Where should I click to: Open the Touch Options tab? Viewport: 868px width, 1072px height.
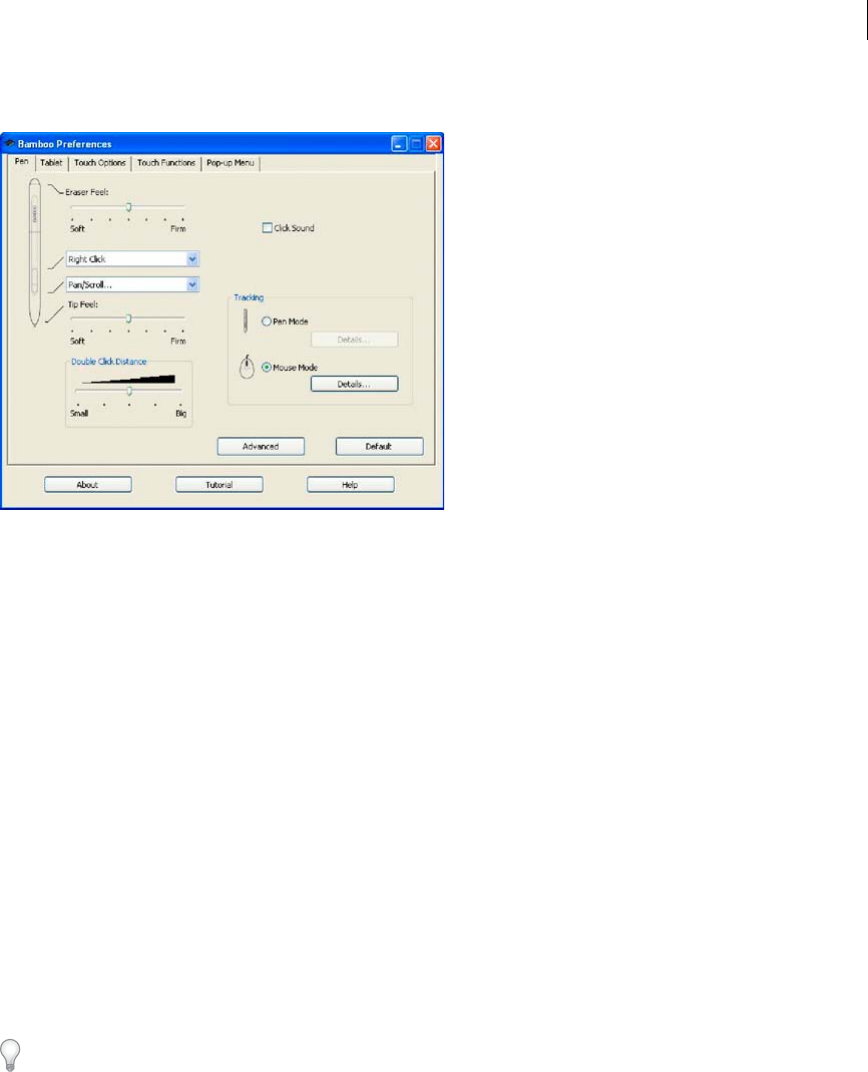click(x=100, y=163)
